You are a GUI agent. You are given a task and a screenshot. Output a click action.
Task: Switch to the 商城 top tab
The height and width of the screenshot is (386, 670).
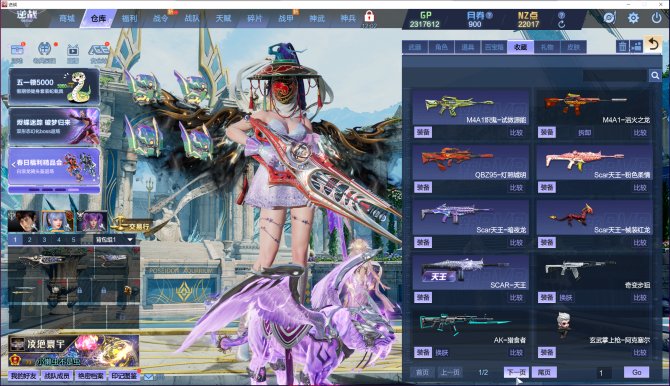tap(67, 18)
